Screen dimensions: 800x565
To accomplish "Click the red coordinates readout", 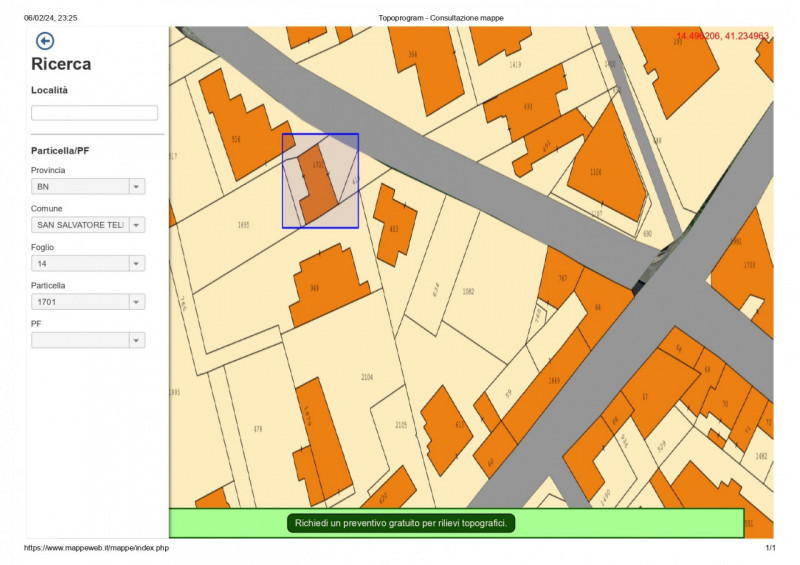I will point(722,36).
